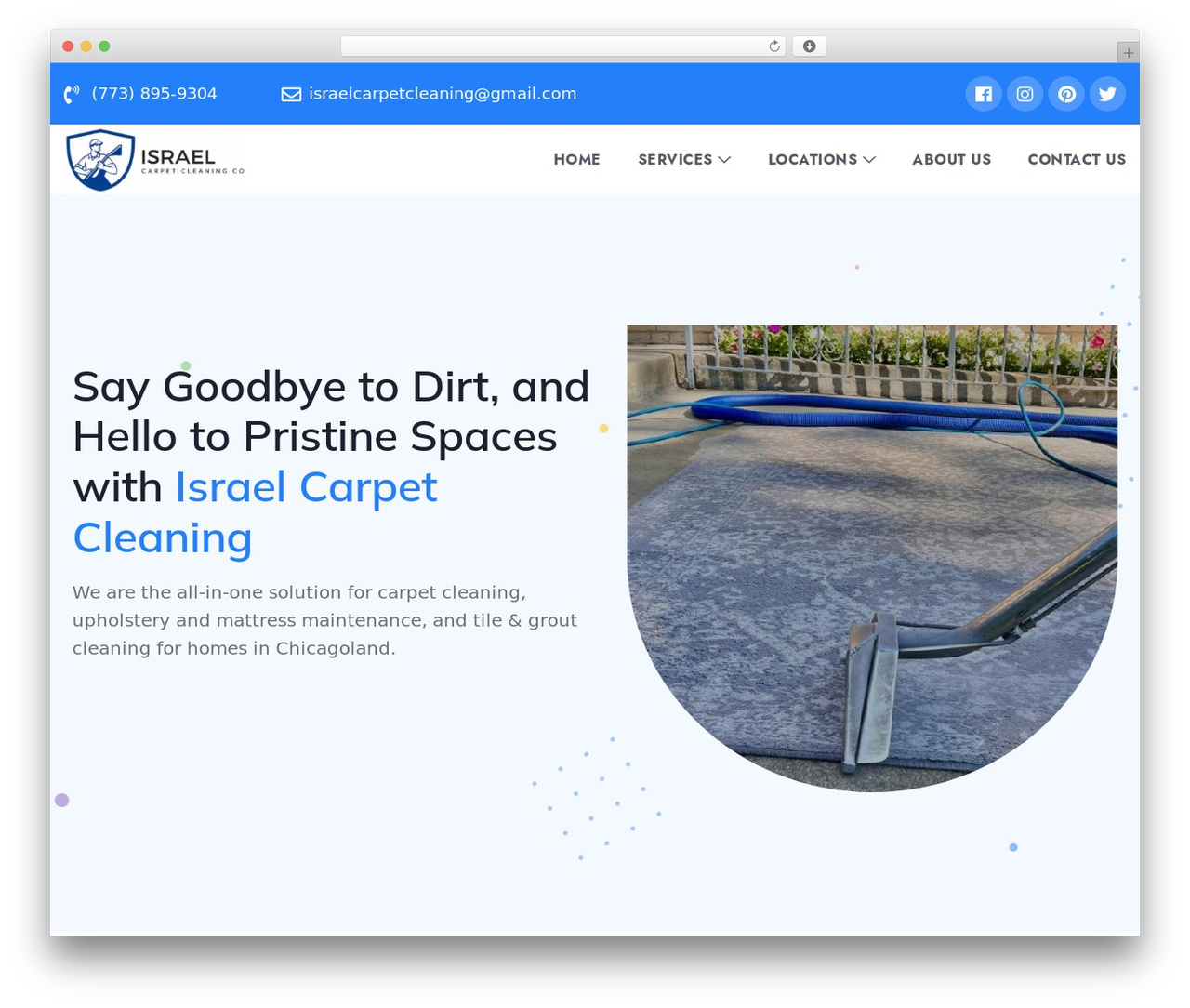
Task: Click the phone handset icon
Action: point(71,94)
